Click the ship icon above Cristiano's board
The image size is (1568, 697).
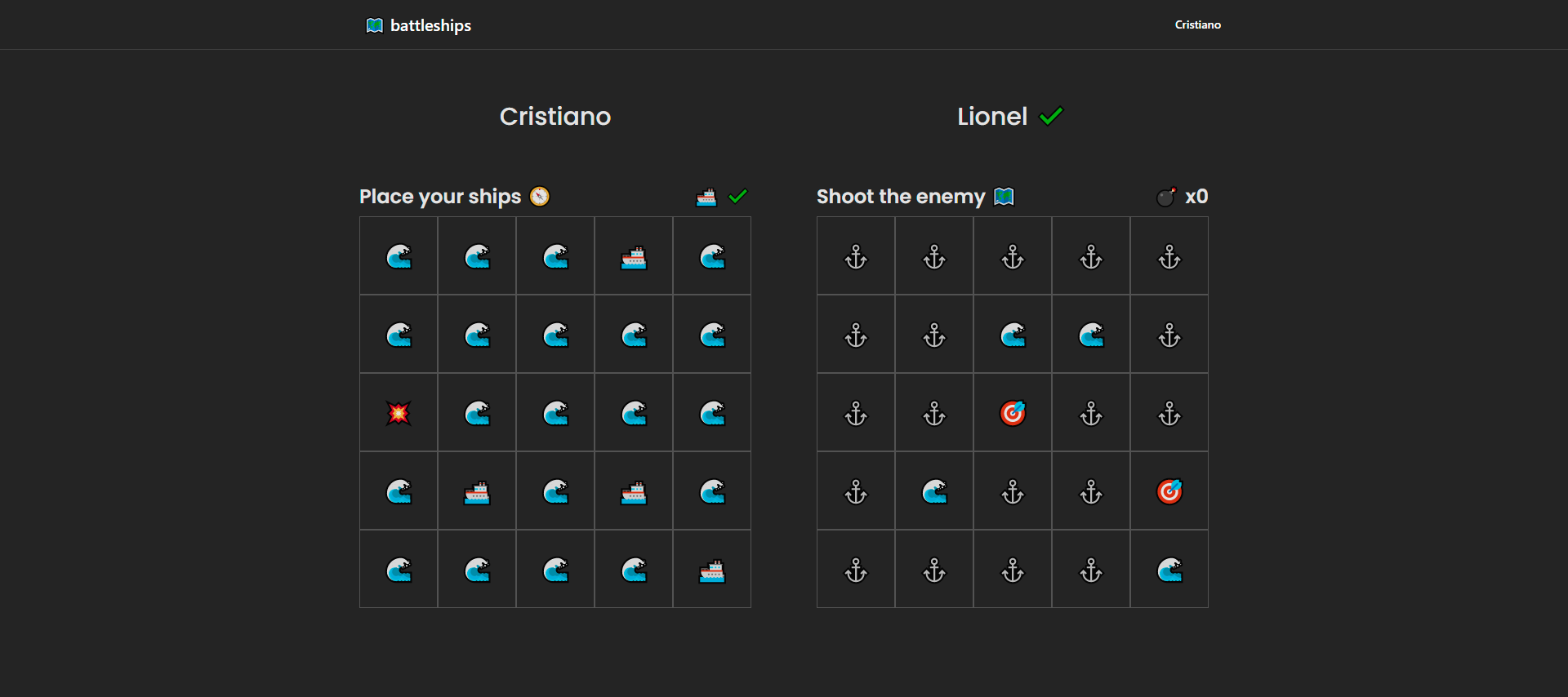click(x=706, y=197)
